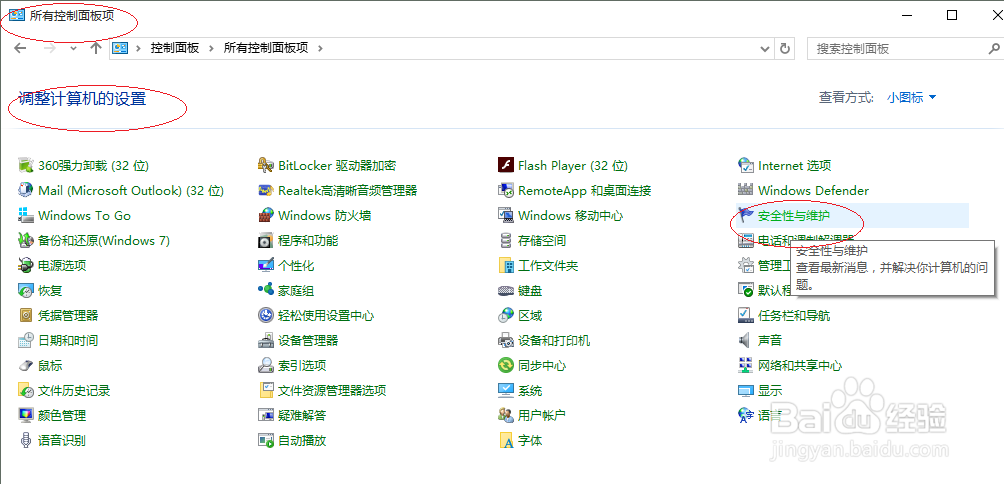Open the Windows To Go icon
This screenshot has height=484, width=1004.
26,216
